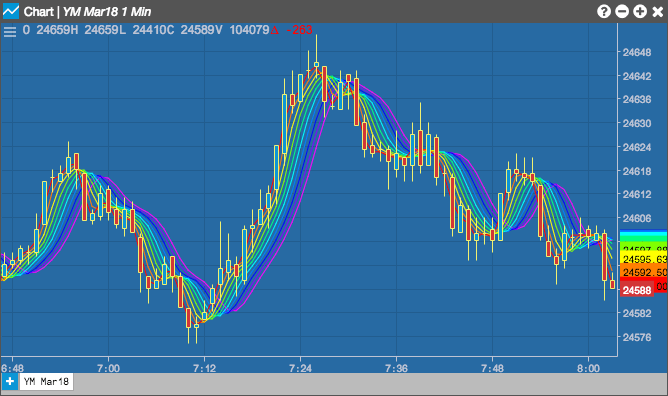The image size is (668, 396).
Task: Click the 24606 price axis label
Action: [x=637, y=218]
